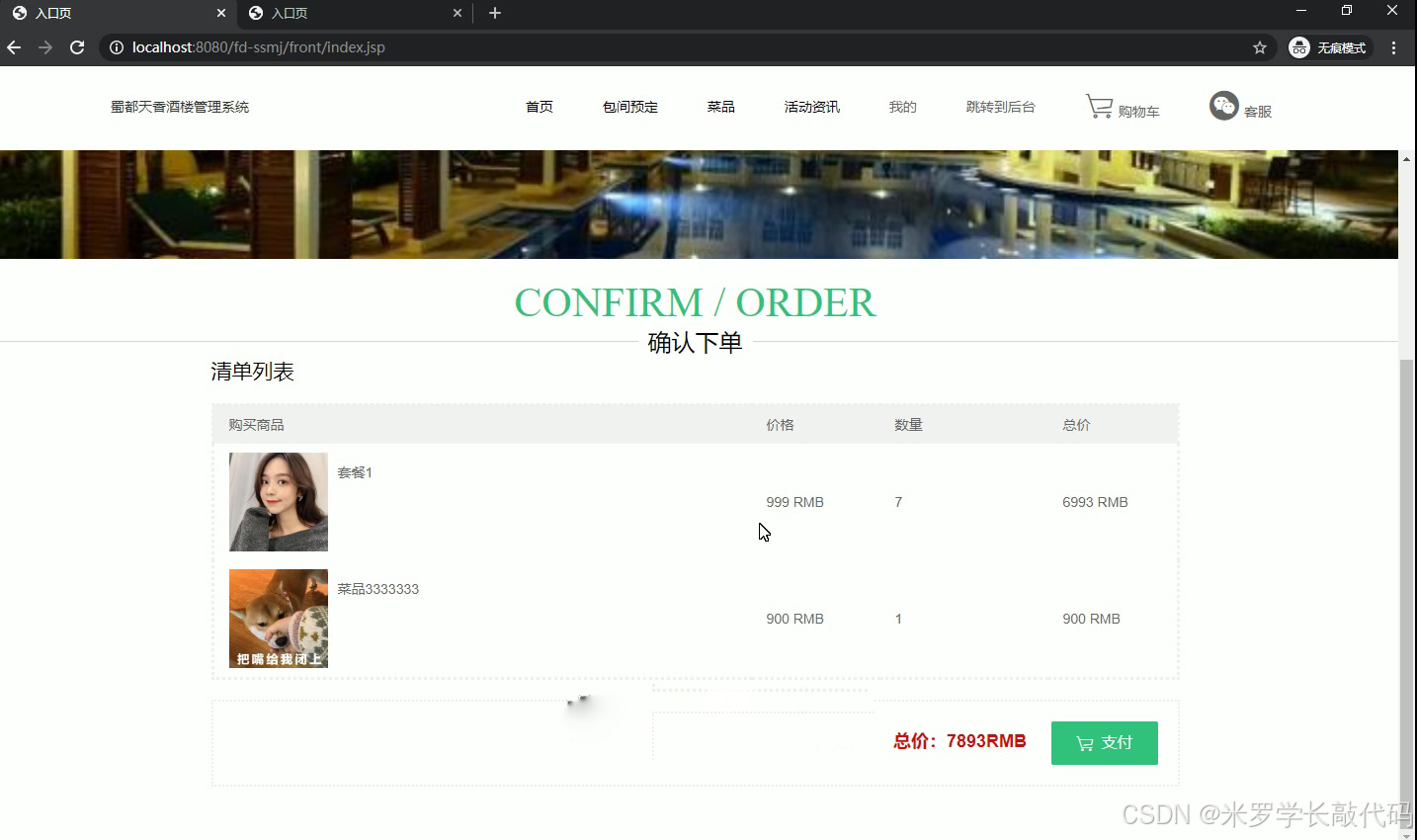Click the 6993 RMB total cell

(1096, 502)
